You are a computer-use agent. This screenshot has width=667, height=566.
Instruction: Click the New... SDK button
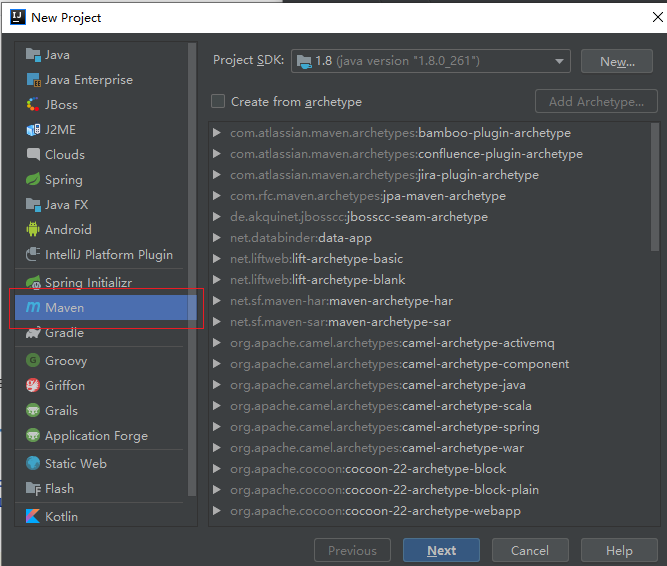[617, 61]
